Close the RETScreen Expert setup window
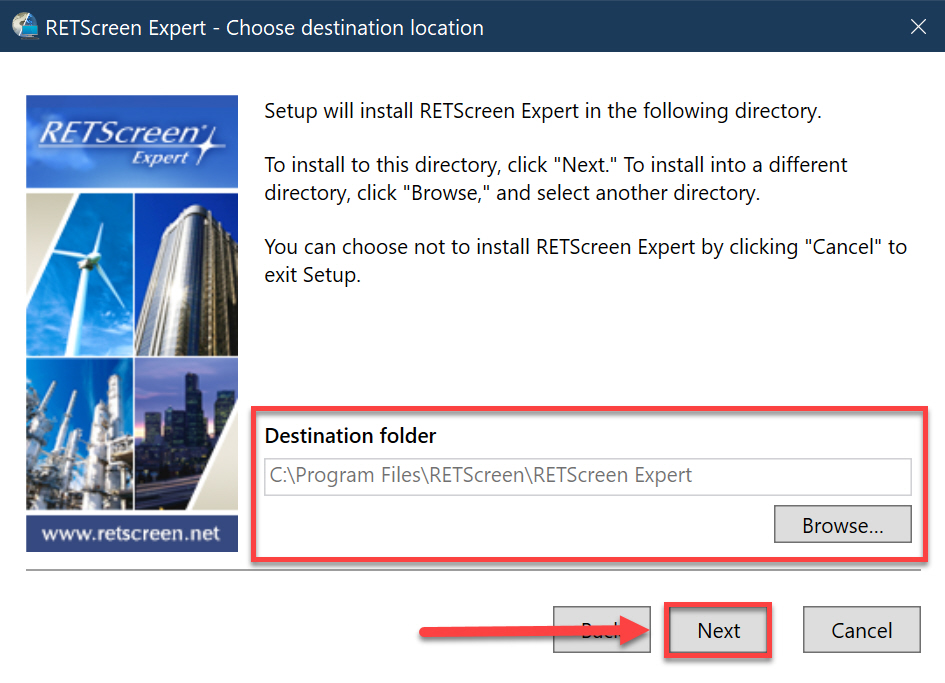The width and height of the screenshot is (945, 683). [x=918, y=27]
